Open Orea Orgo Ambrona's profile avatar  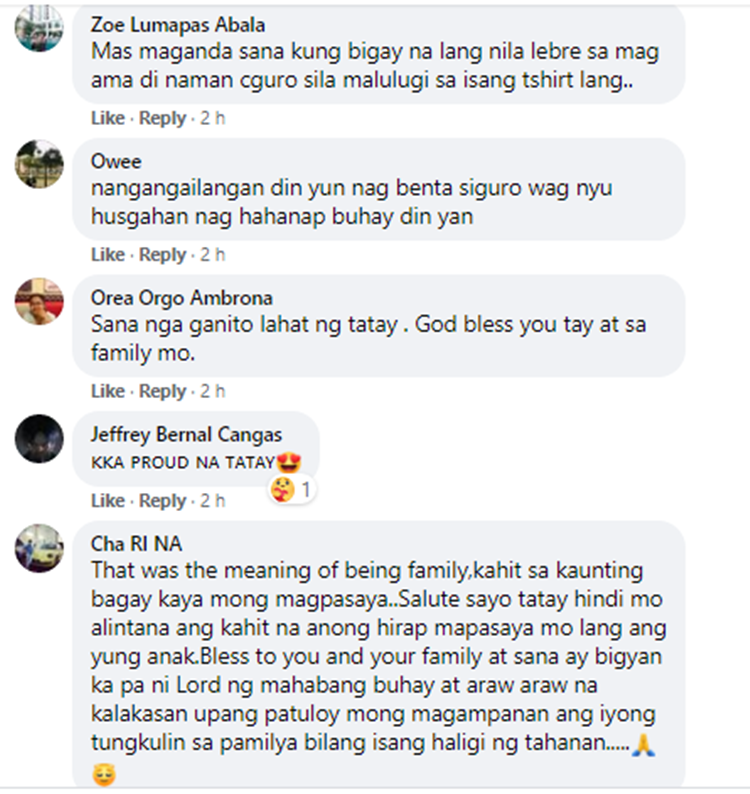(39, 301)
